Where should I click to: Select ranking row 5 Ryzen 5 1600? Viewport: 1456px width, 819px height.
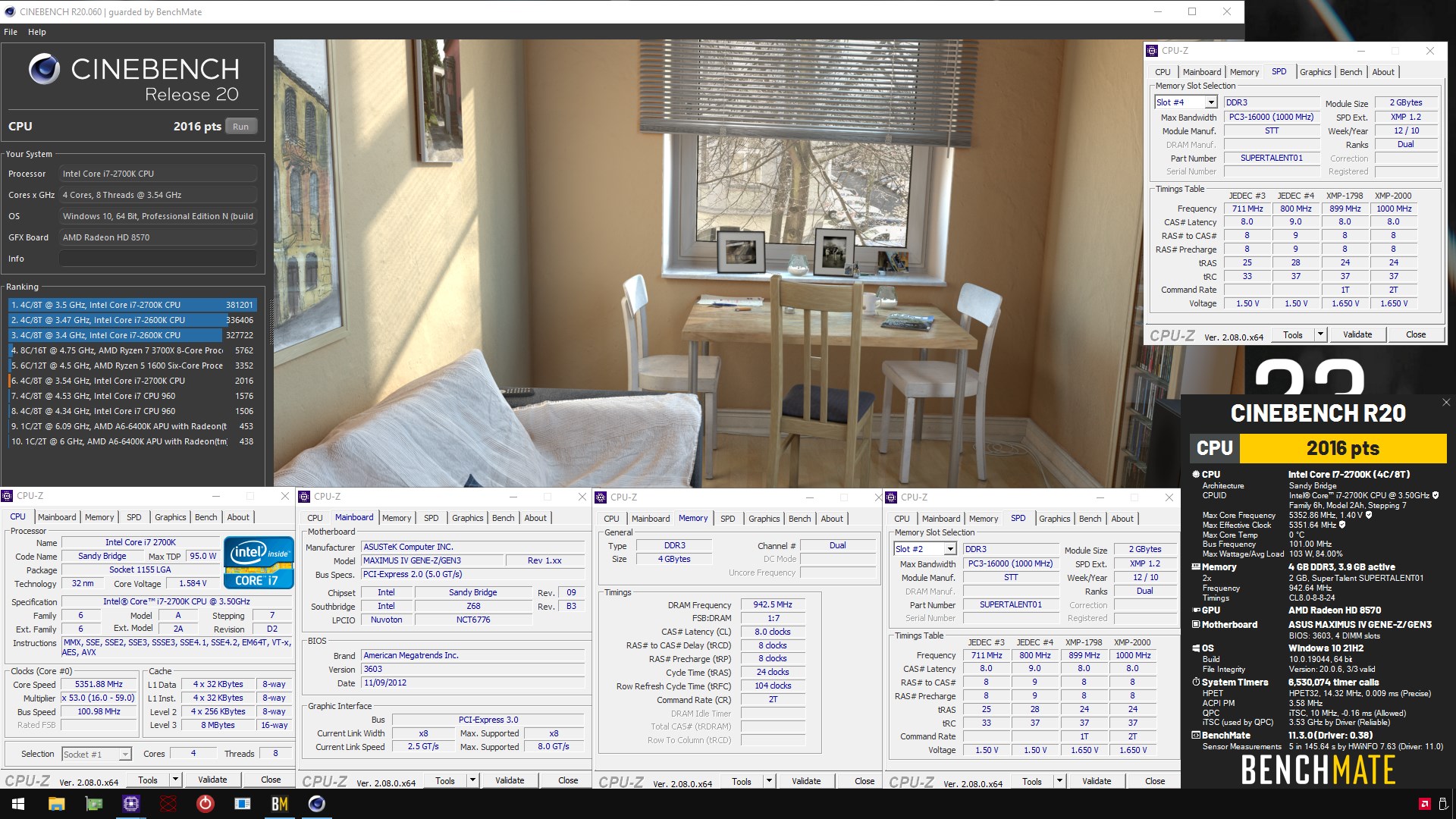point(132,366)
